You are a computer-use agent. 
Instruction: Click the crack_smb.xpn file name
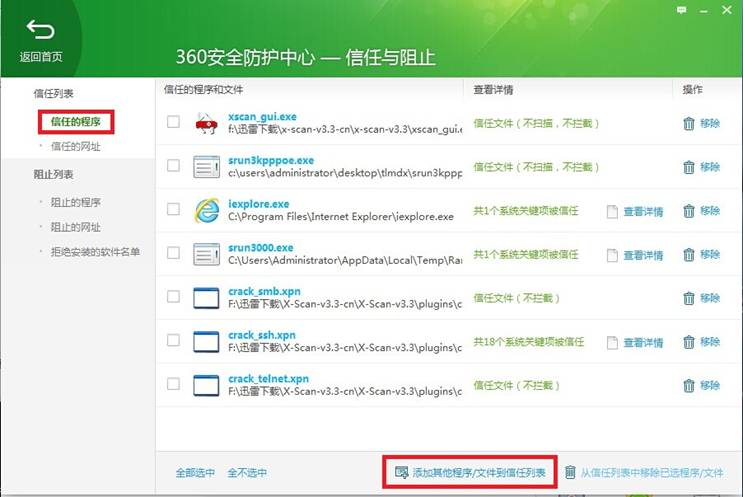click(x=264, y=291)
